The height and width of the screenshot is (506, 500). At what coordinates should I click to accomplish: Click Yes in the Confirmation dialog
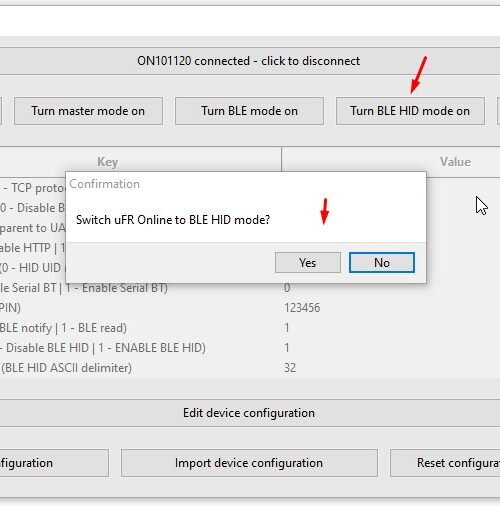(308, 263)
